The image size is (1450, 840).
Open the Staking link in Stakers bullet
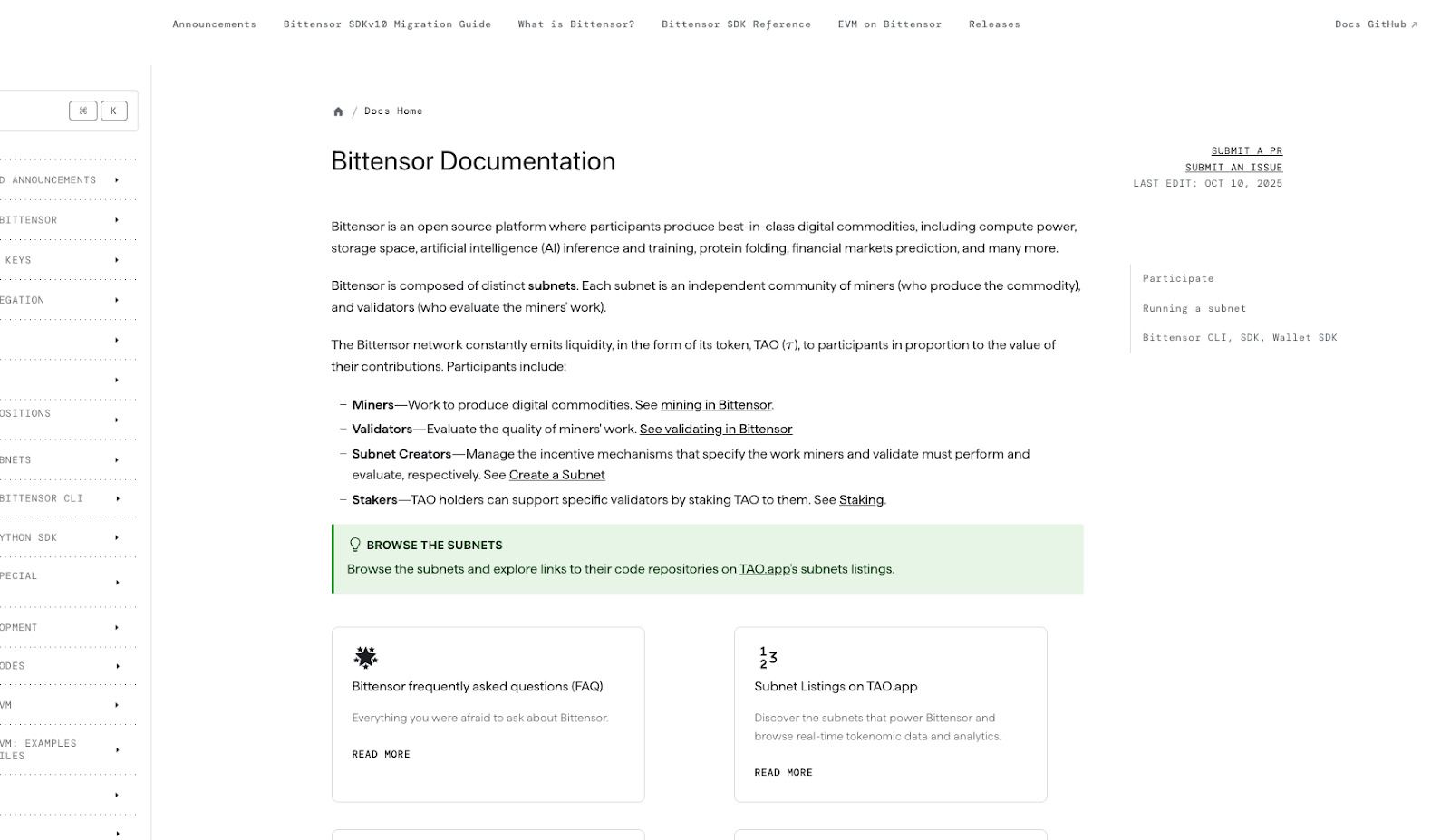tap(861, 500)
